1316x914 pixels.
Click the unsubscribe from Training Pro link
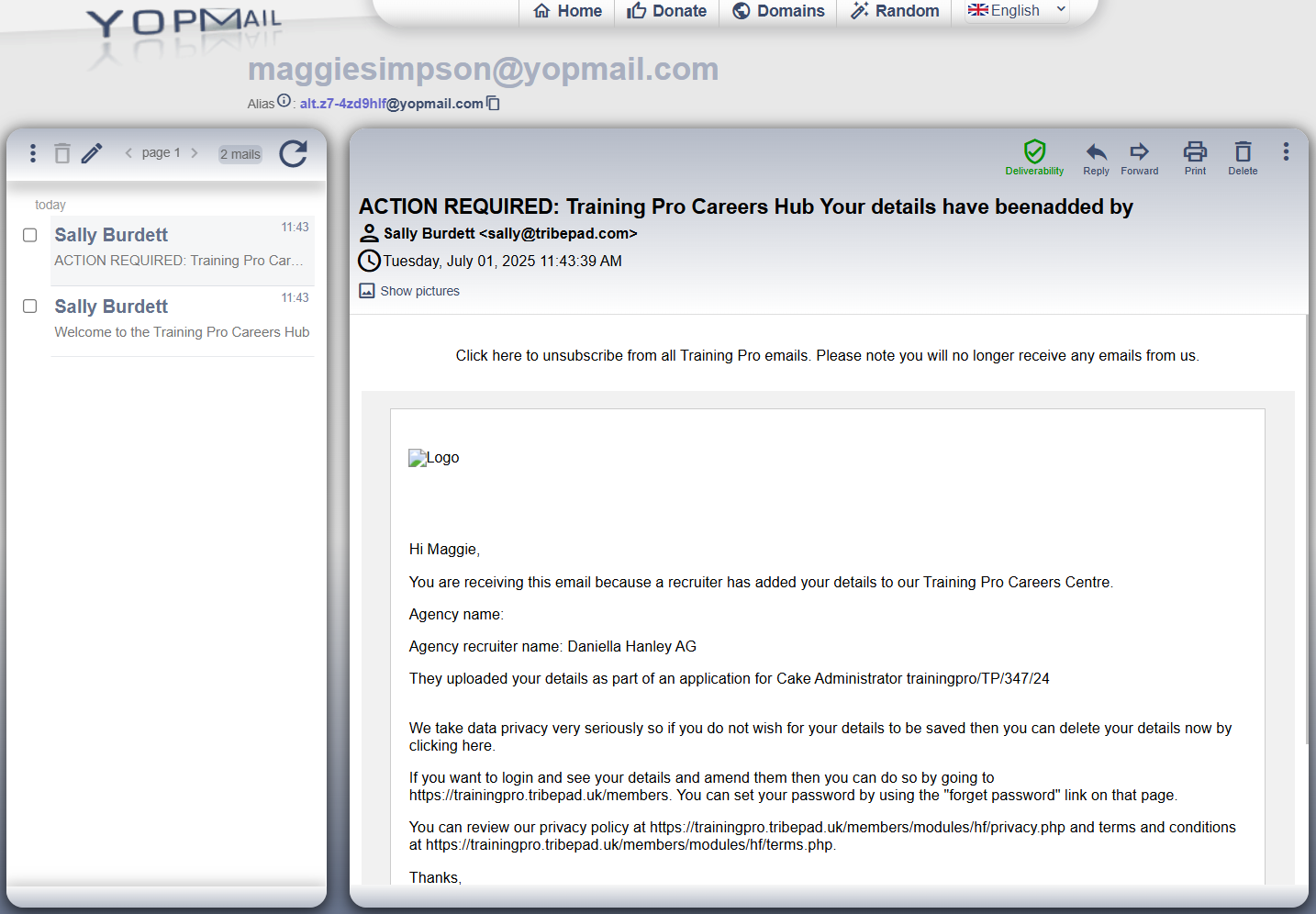(828, 356)
